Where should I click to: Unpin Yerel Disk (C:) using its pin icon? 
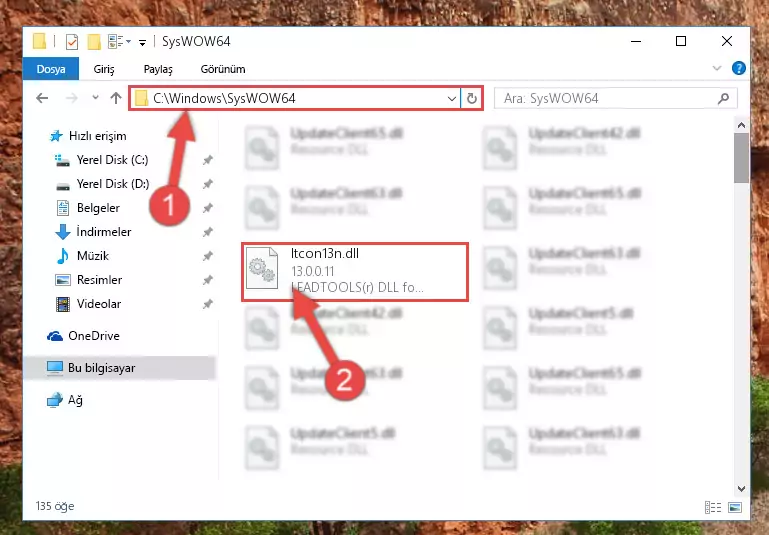tap(208, 160)
